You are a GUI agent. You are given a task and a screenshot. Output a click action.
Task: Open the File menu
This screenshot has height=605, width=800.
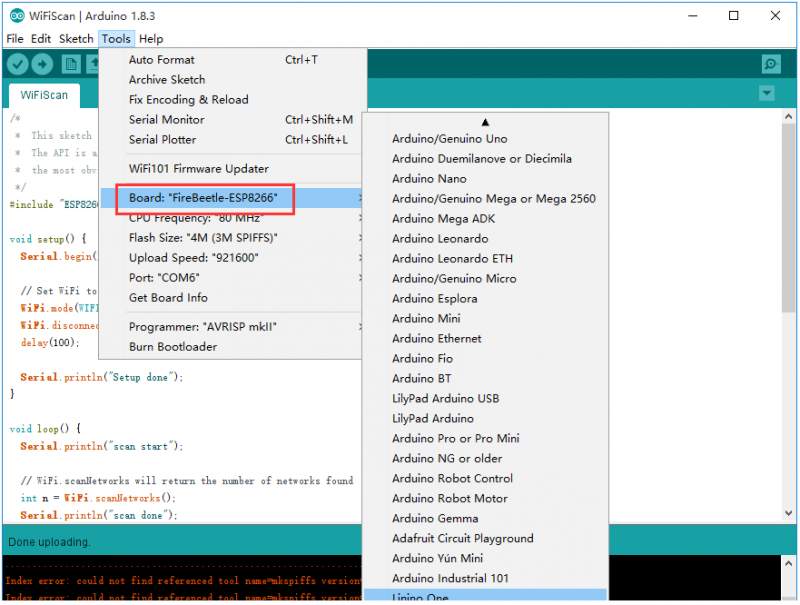tap(15, 39)
